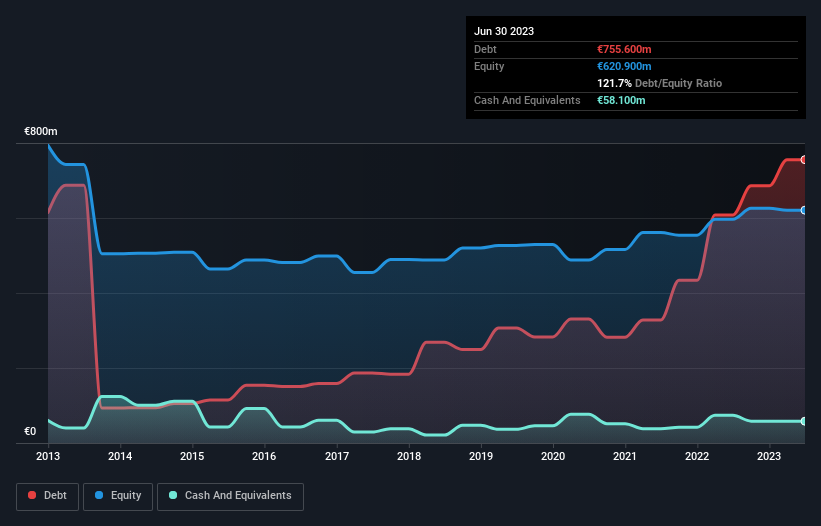Image resolution: width=821 pixels, height=526 pixels.
Task: Click the blue Equity endpoint marker
Action: click(x=804, y=210)
